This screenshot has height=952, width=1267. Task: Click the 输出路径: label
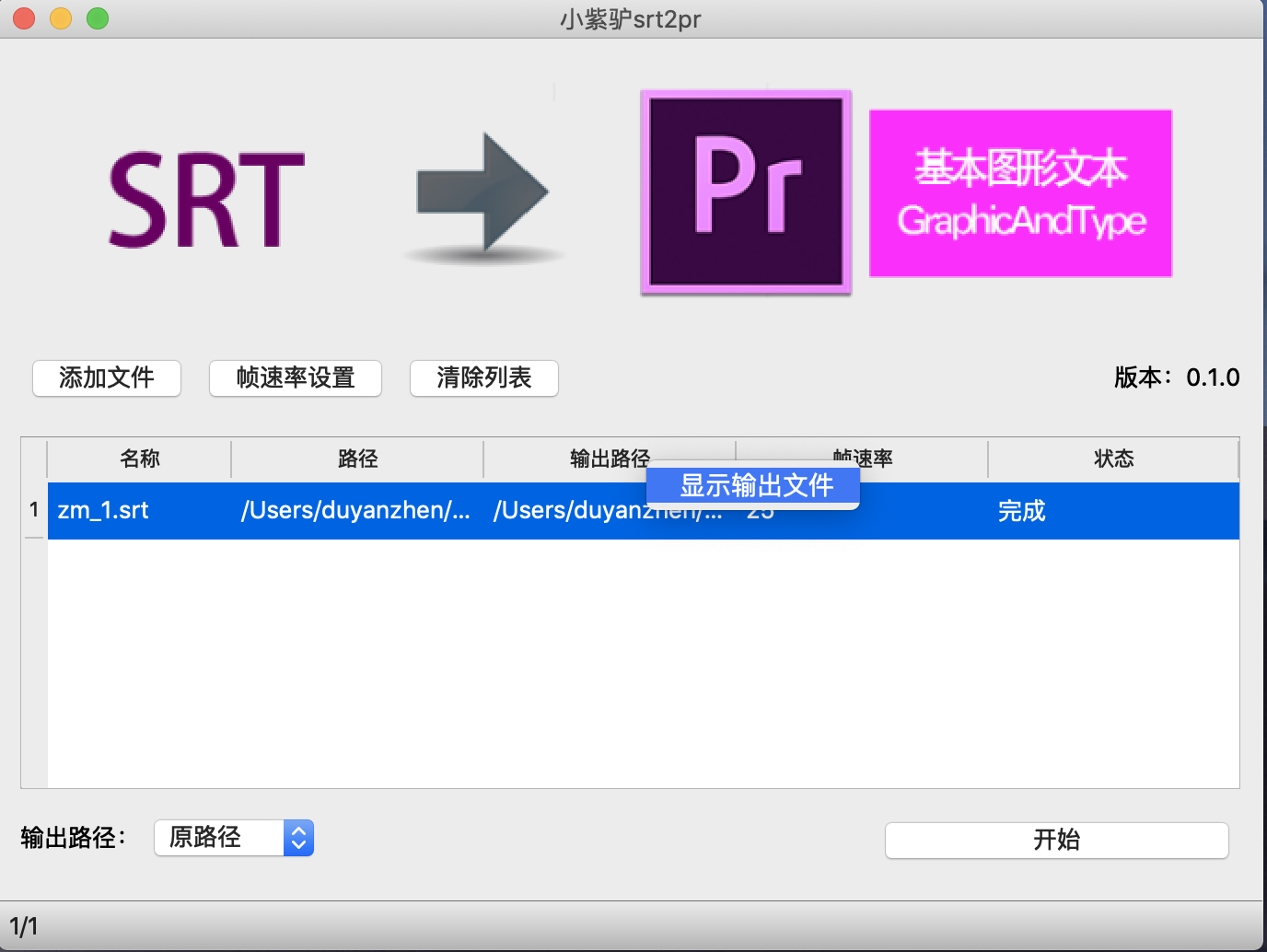(74, 838)
